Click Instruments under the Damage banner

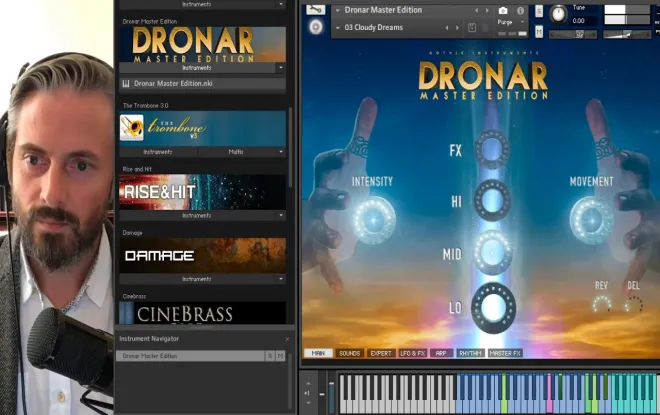tap(197, 279)
